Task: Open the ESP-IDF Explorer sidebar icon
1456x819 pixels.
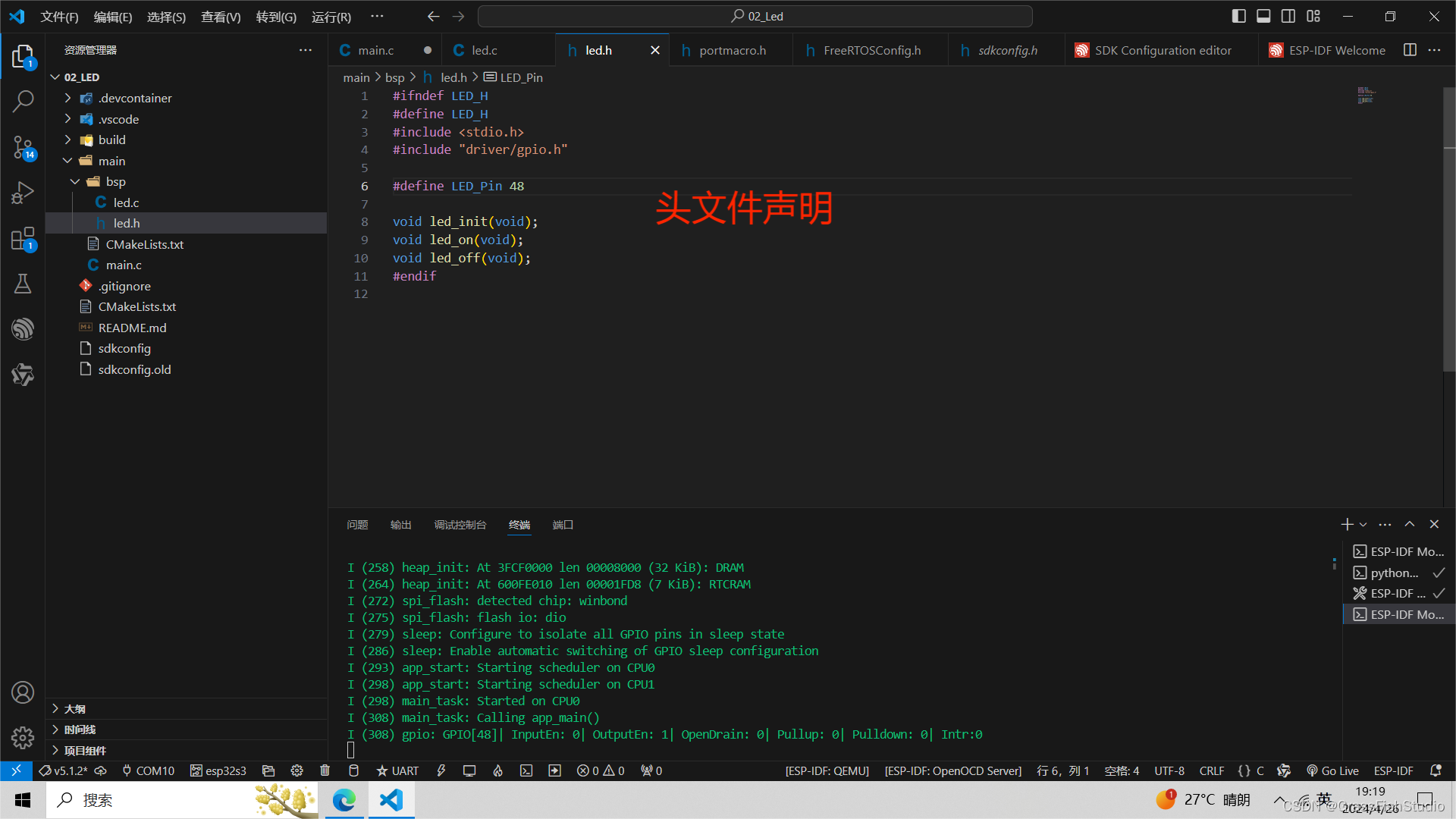Action: tap(23, 329)
